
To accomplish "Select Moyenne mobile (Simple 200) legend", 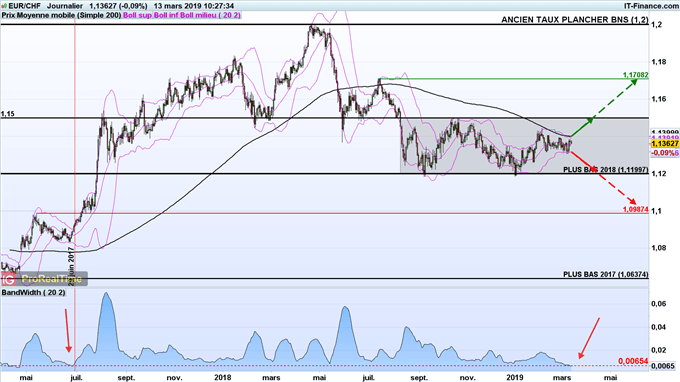I will point(69,15).
